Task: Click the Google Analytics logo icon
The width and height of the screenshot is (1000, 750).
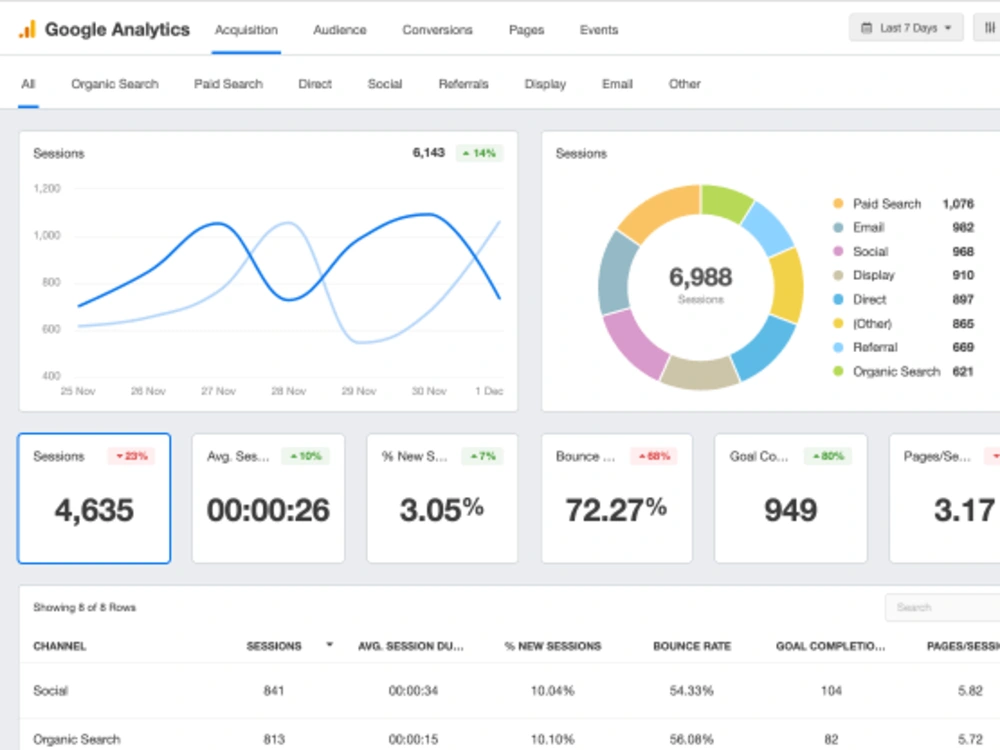Action: tap(27, 29)
